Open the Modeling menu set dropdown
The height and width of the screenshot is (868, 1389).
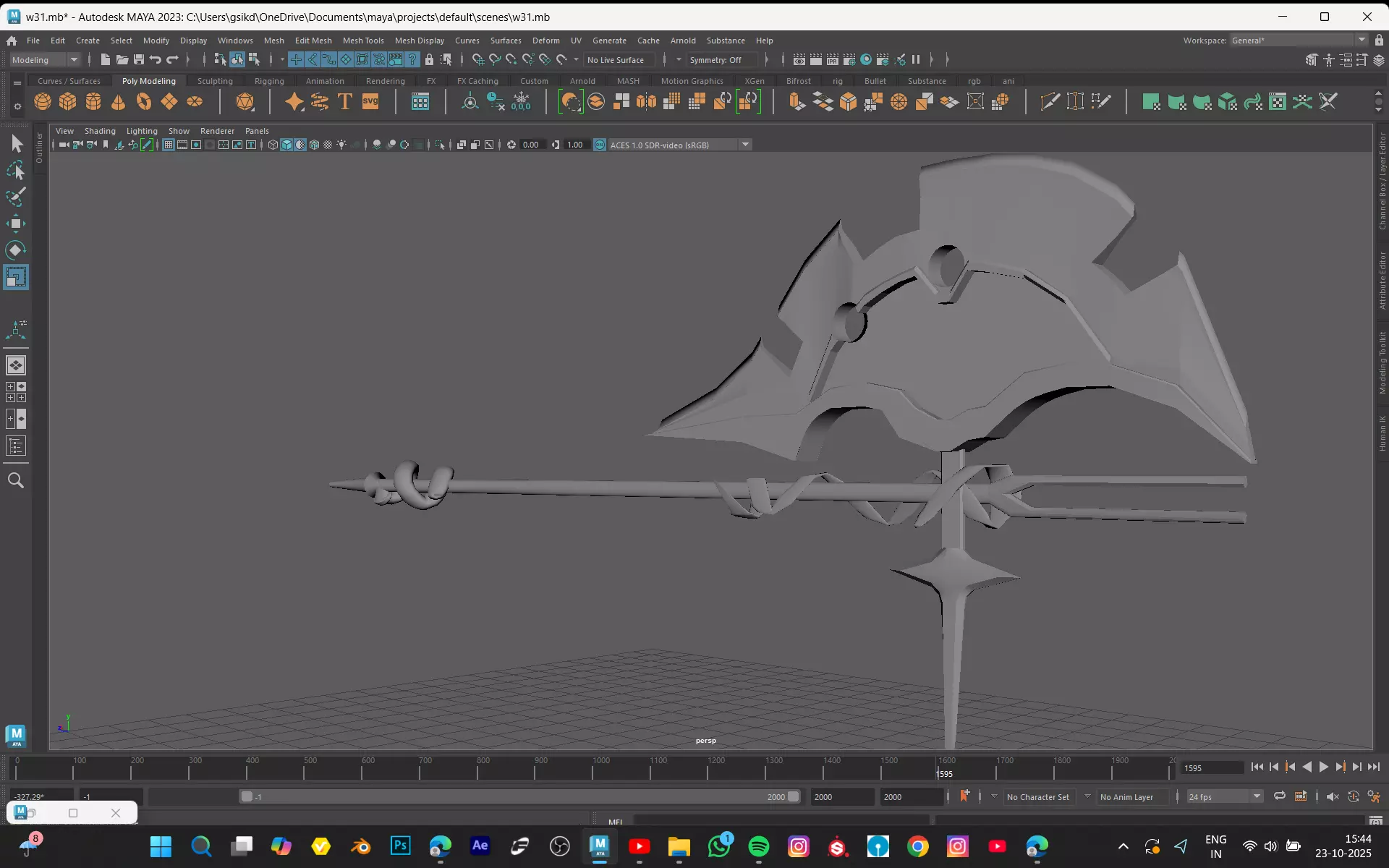tap(44, 60)
